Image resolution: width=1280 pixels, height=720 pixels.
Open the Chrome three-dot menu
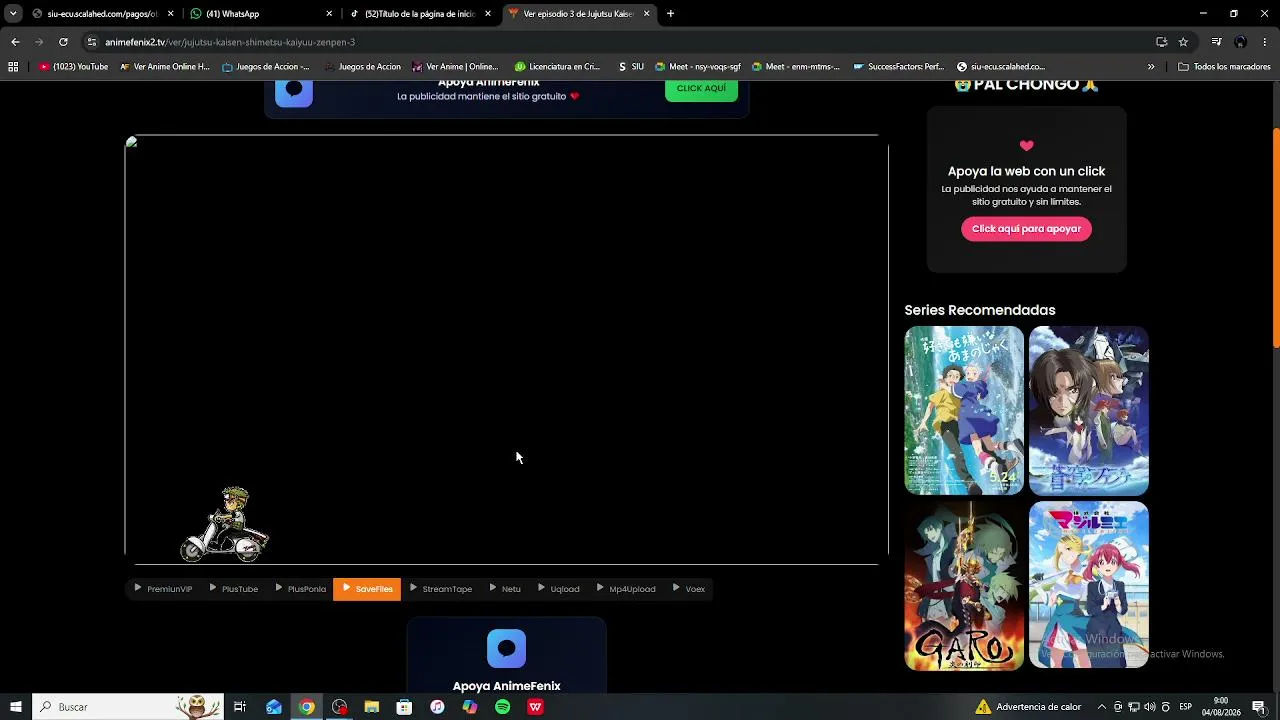point(1265,42)
